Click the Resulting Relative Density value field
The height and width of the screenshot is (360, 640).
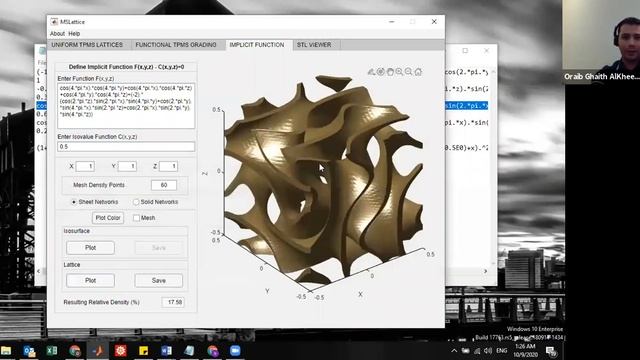pyautogui.click(x=173, y=302)
